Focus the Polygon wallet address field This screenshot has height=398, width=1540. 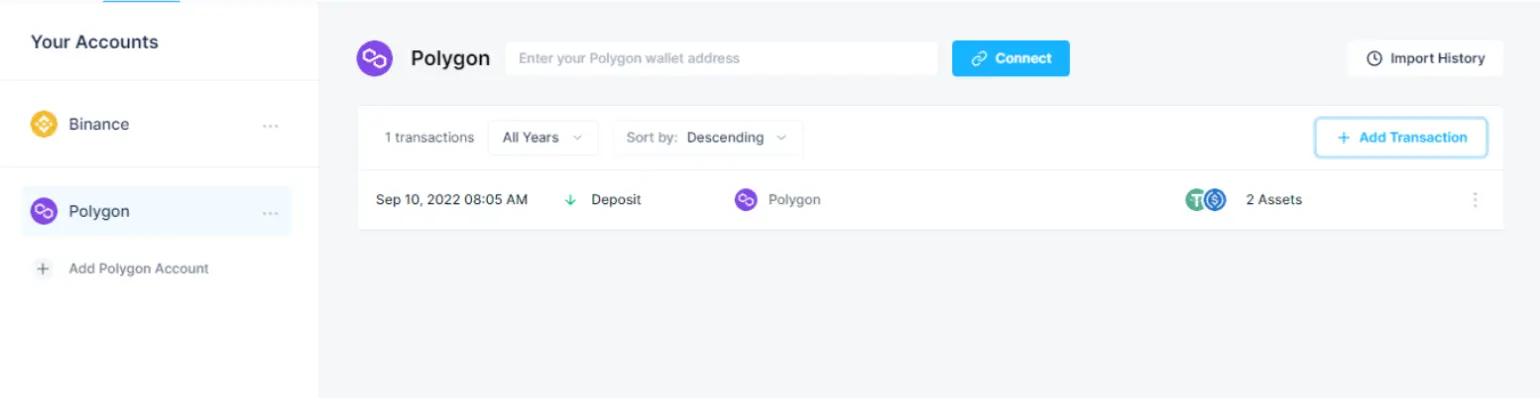coord(721,58)
